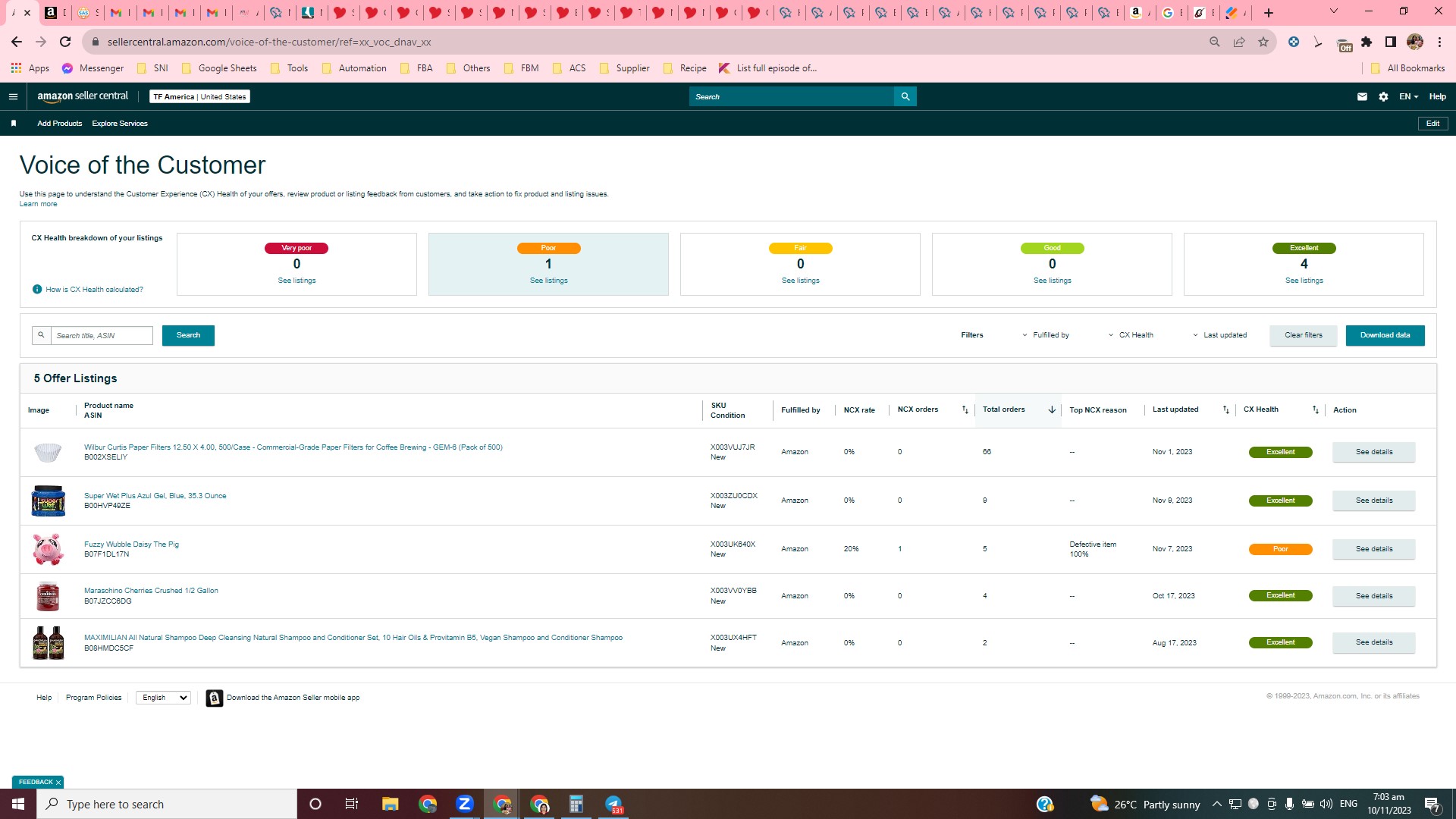Open the EN language dropdown in header
The image size is (1456, 819).
coord(1408,96)
